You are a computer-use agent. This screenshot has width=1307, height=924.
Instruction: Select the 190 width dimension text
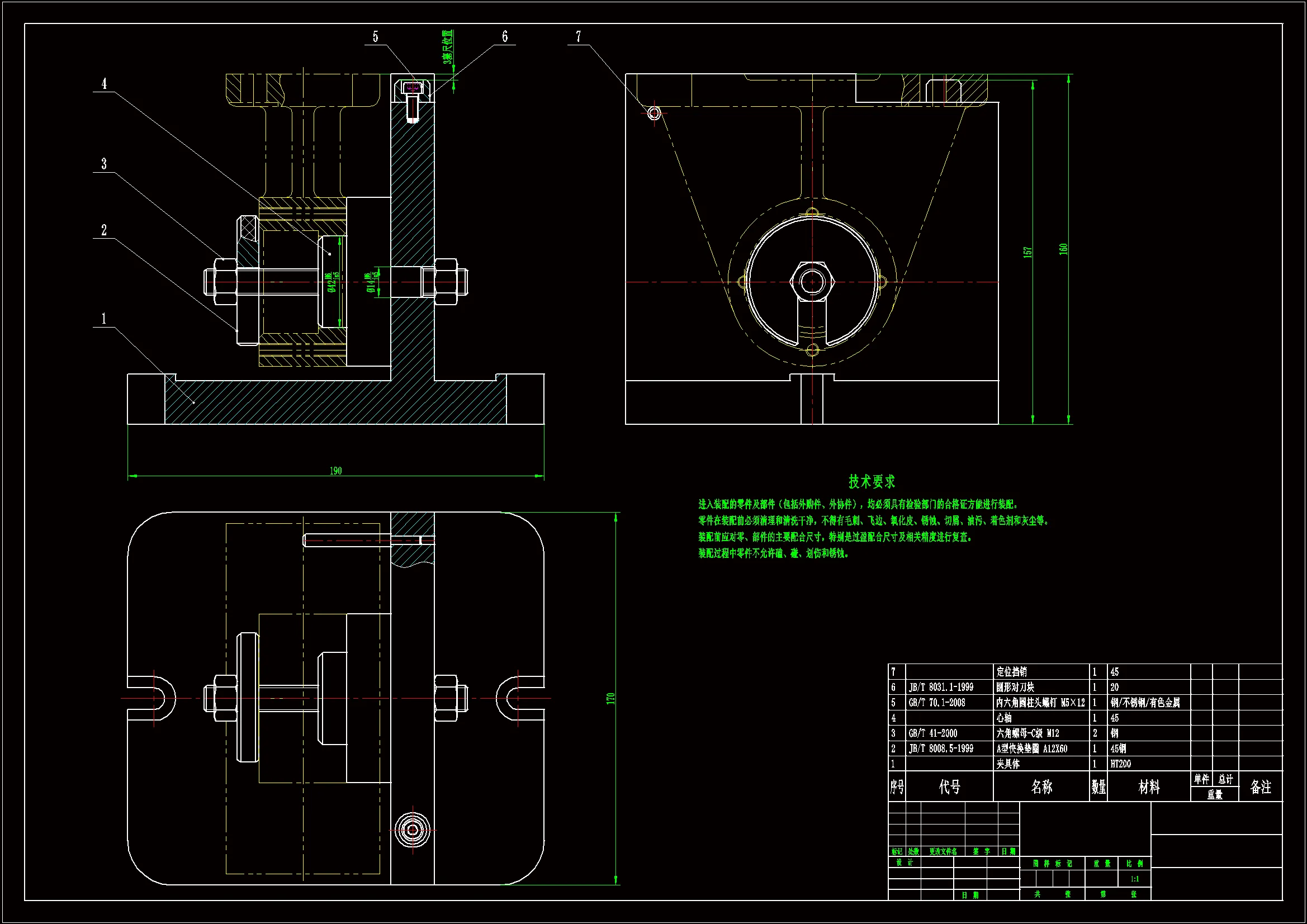pyautogui.click(x=336, y=471)
